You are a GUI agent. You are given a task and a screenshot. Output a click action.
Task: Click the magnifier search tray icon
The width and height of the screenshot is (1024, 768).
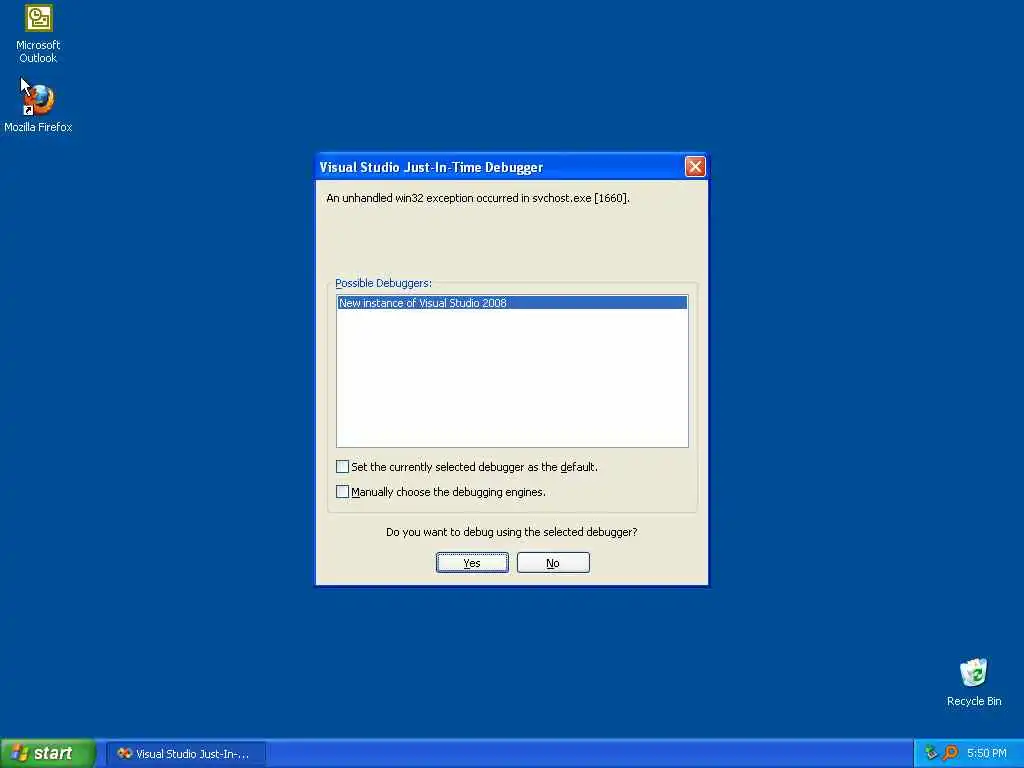(950, 753)
